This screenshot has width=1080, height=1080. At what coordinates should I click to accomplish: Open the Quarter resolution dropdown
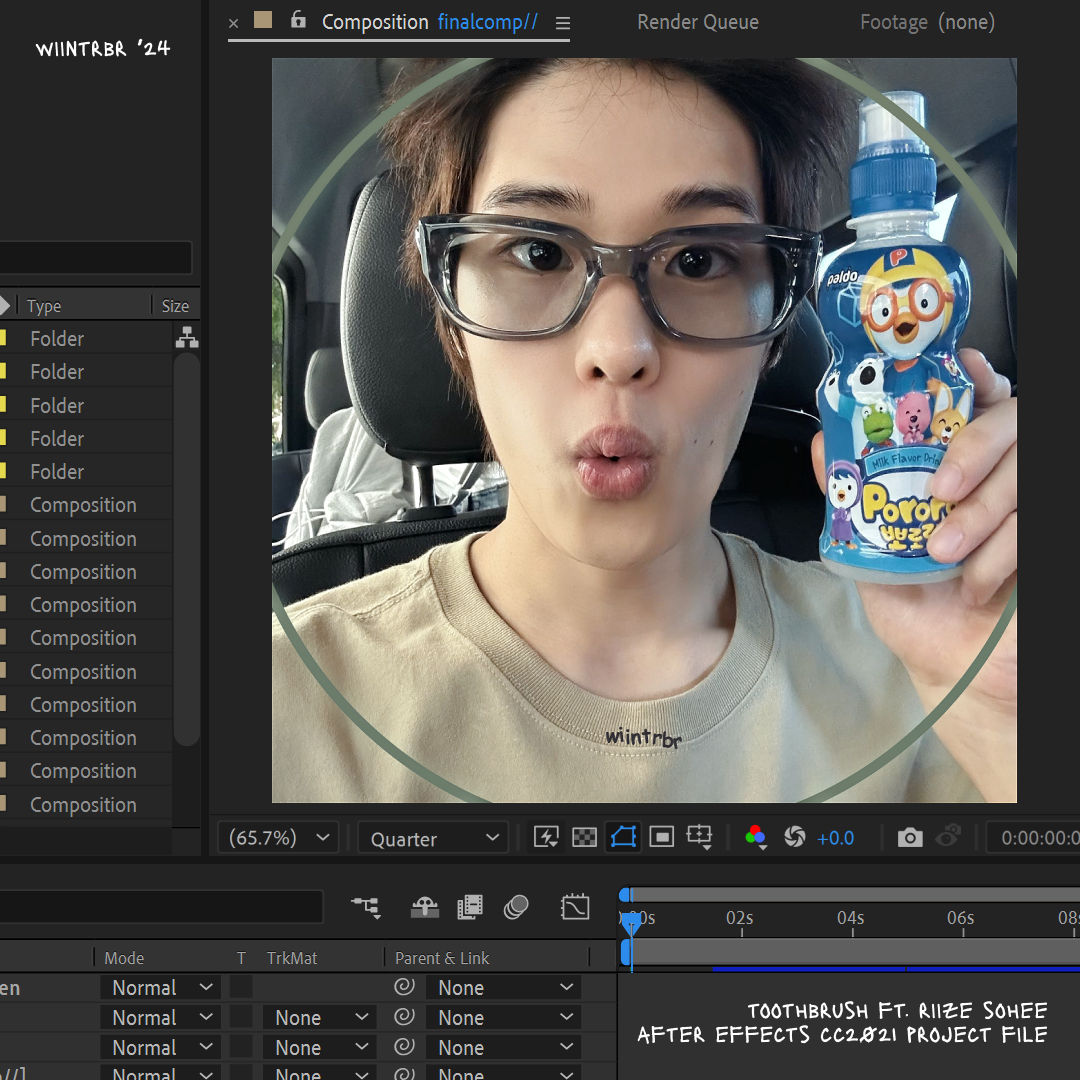tap(434, 838)
